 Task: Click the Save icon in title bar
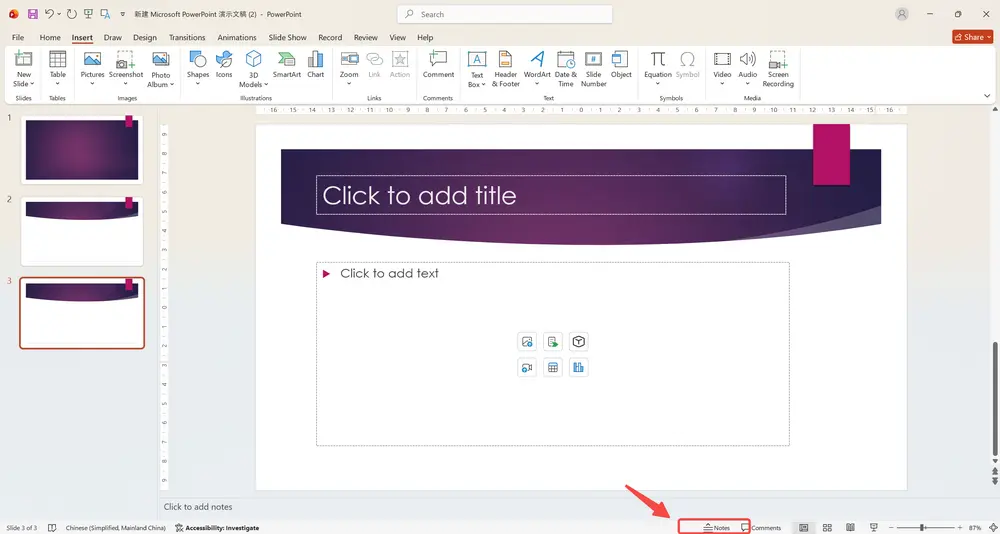click(33, 13)
